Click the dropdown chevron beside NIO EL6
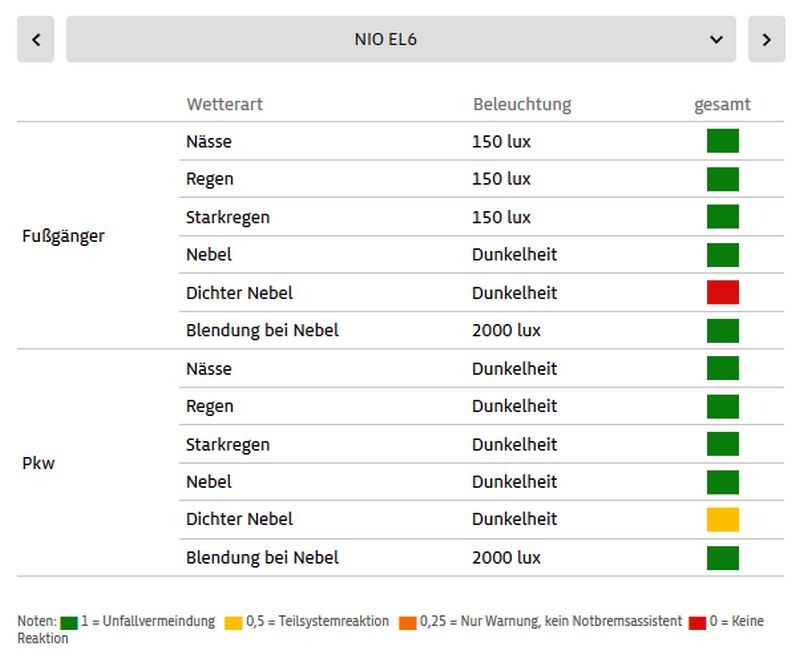This screenshot has width=800, height=667. [x=716, y=40]
